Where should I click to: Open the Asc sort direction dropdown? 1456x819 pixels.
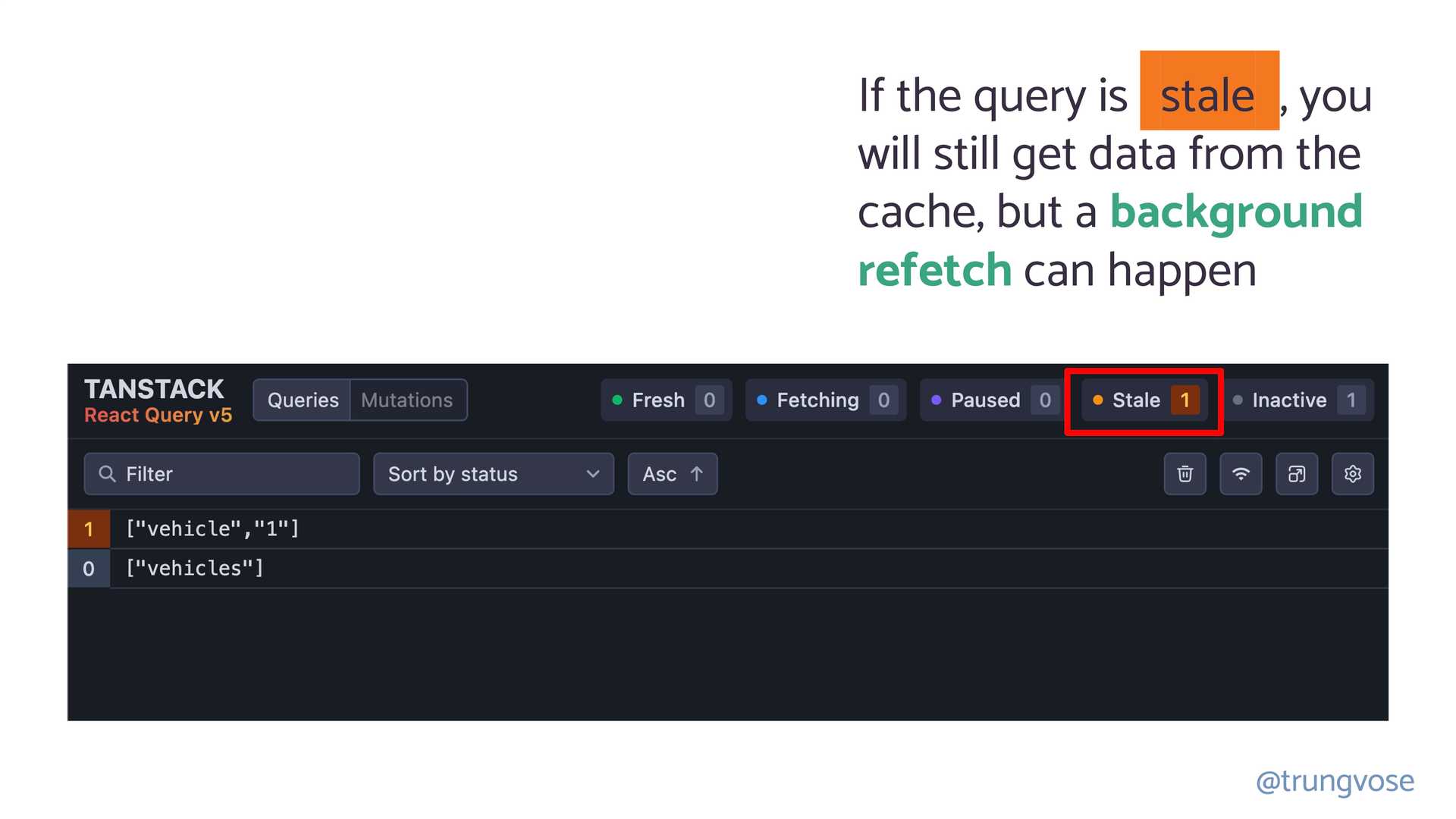coord(673,474)
